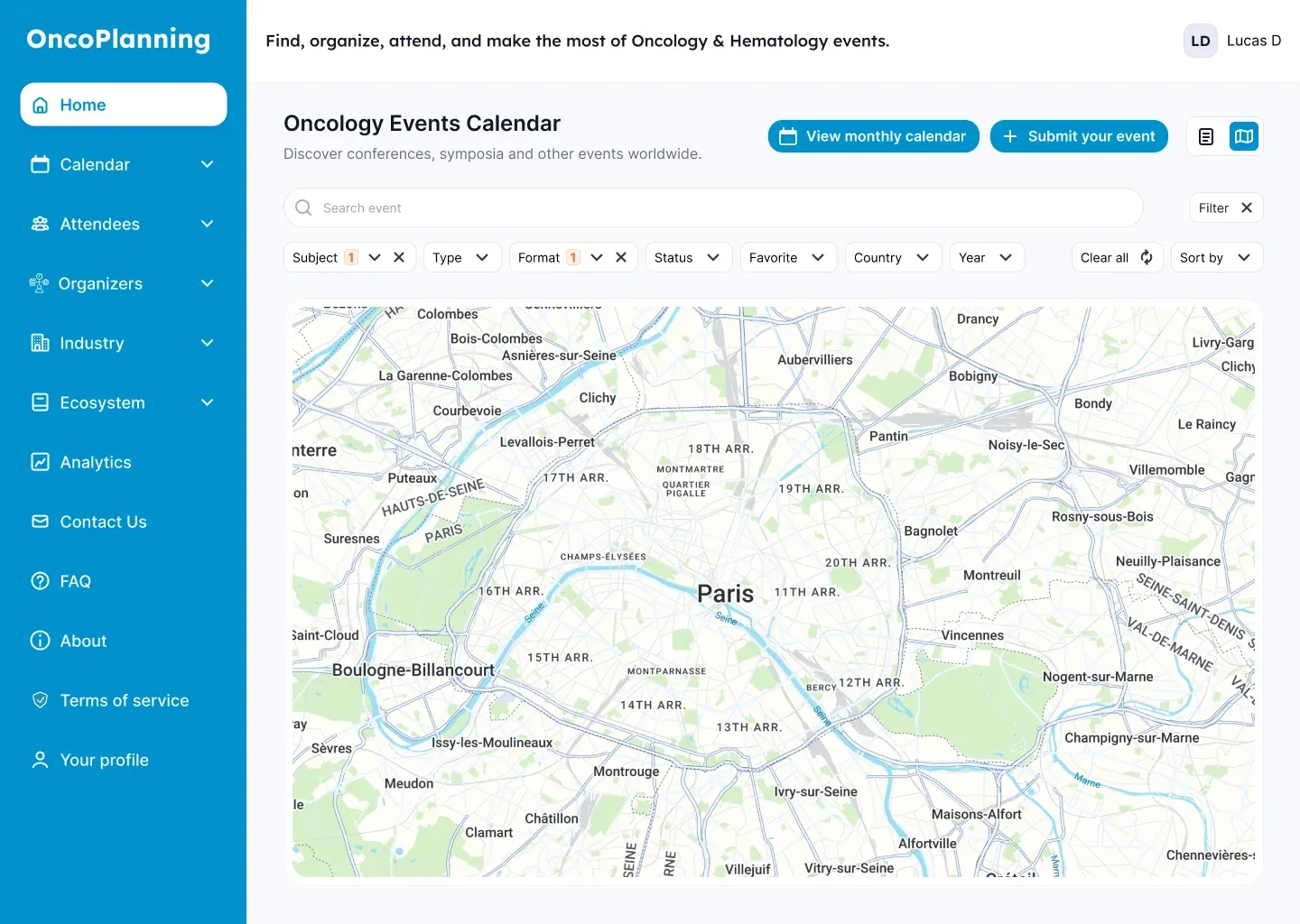This screenshot has width=1300, height=924.
Task: Click the search magnifier icon
Action: click(x=303, y=208)
